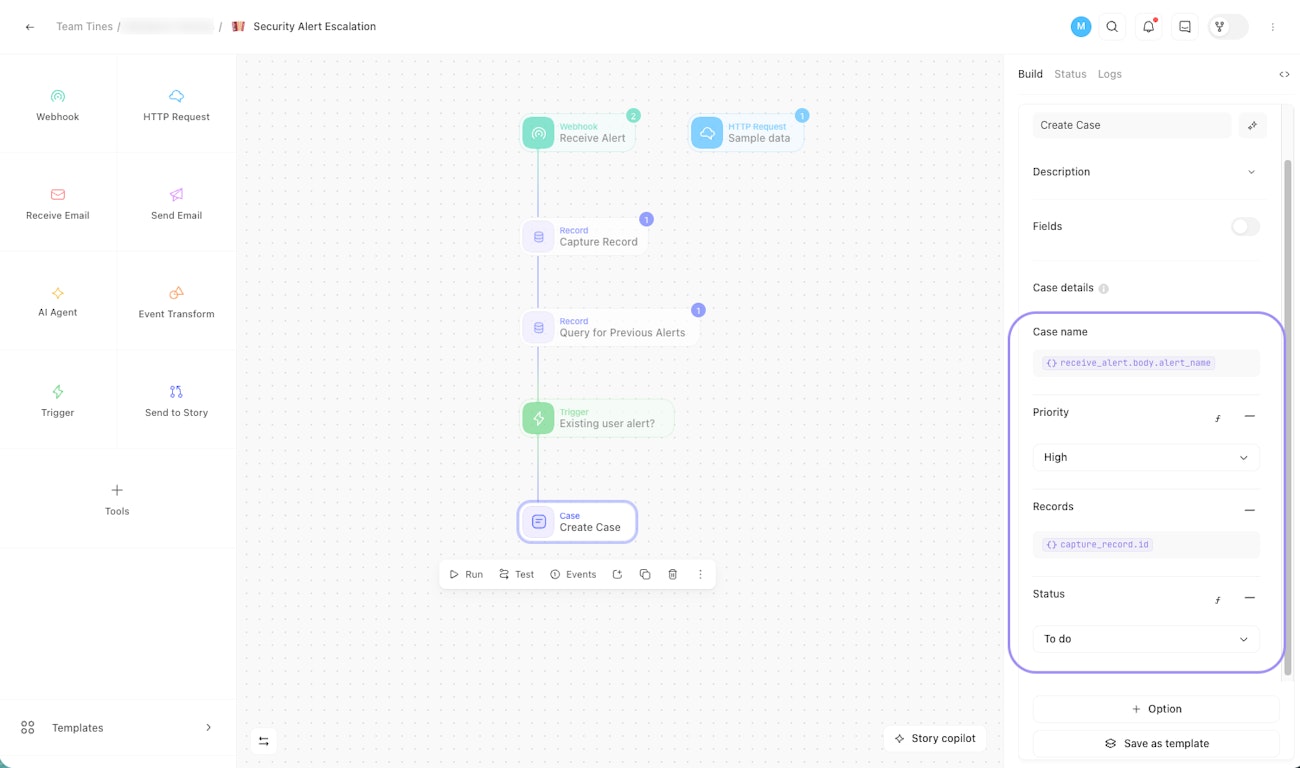
Task: Open Events for the action
Action: coord(573,574)
